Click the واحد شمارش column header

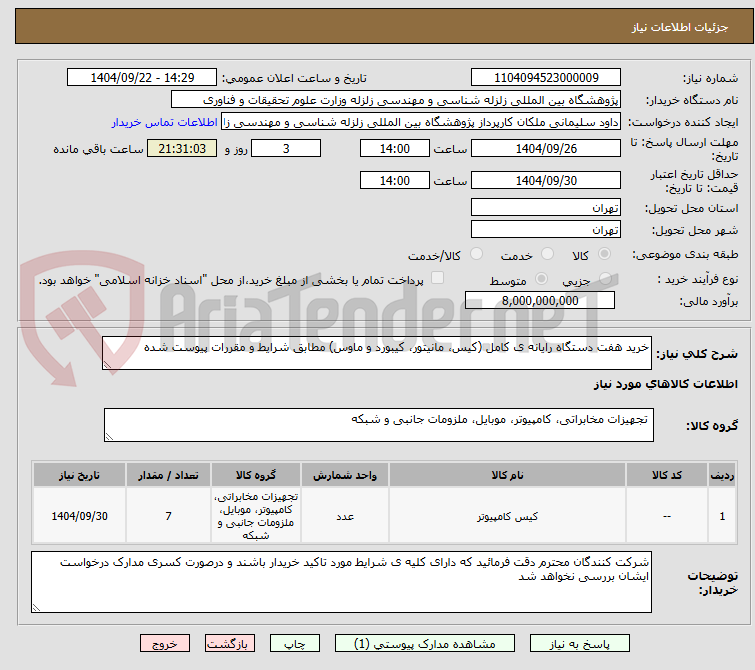(345, 475)
